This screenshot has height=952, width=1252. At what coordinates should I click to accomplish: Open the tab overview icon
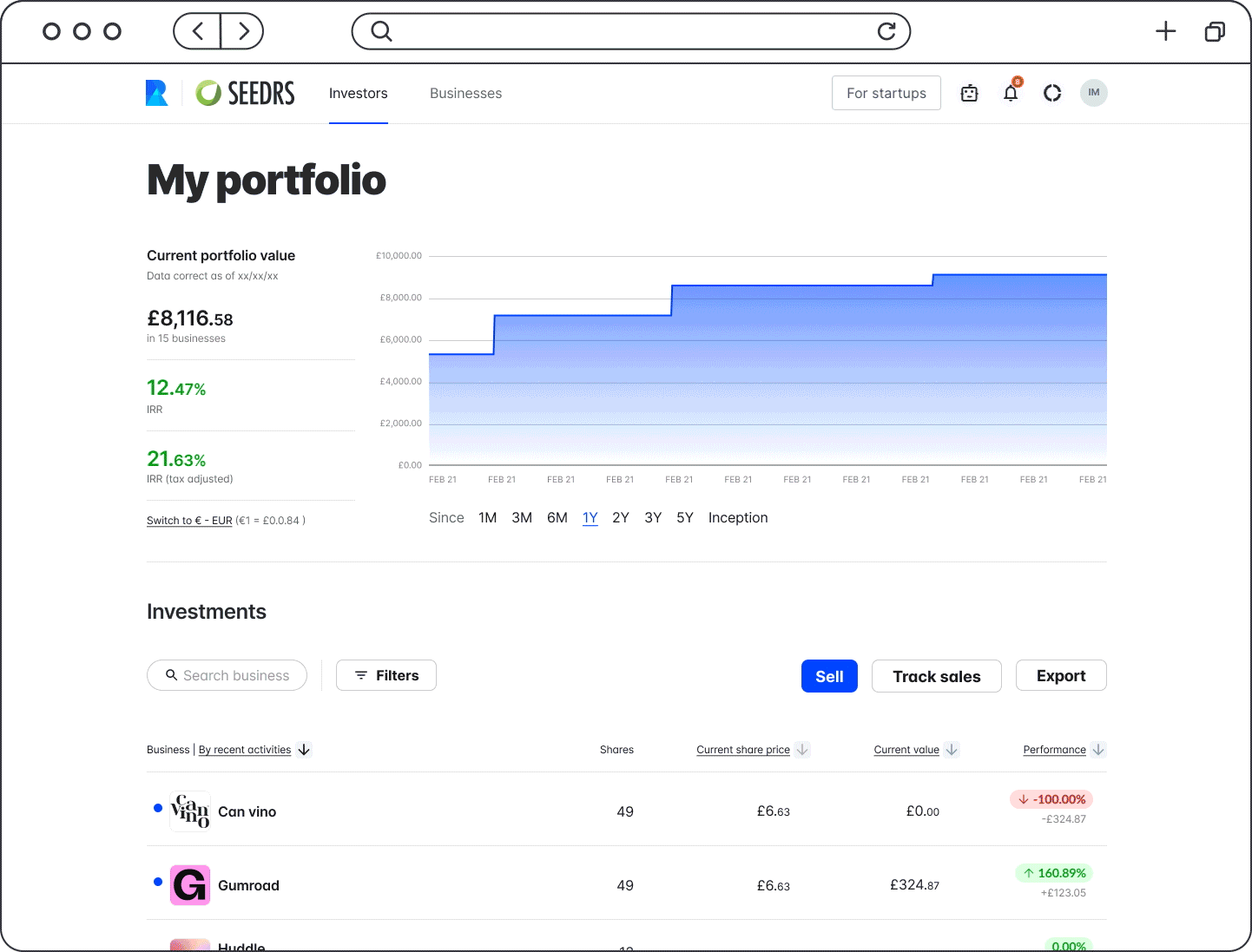1215,31
